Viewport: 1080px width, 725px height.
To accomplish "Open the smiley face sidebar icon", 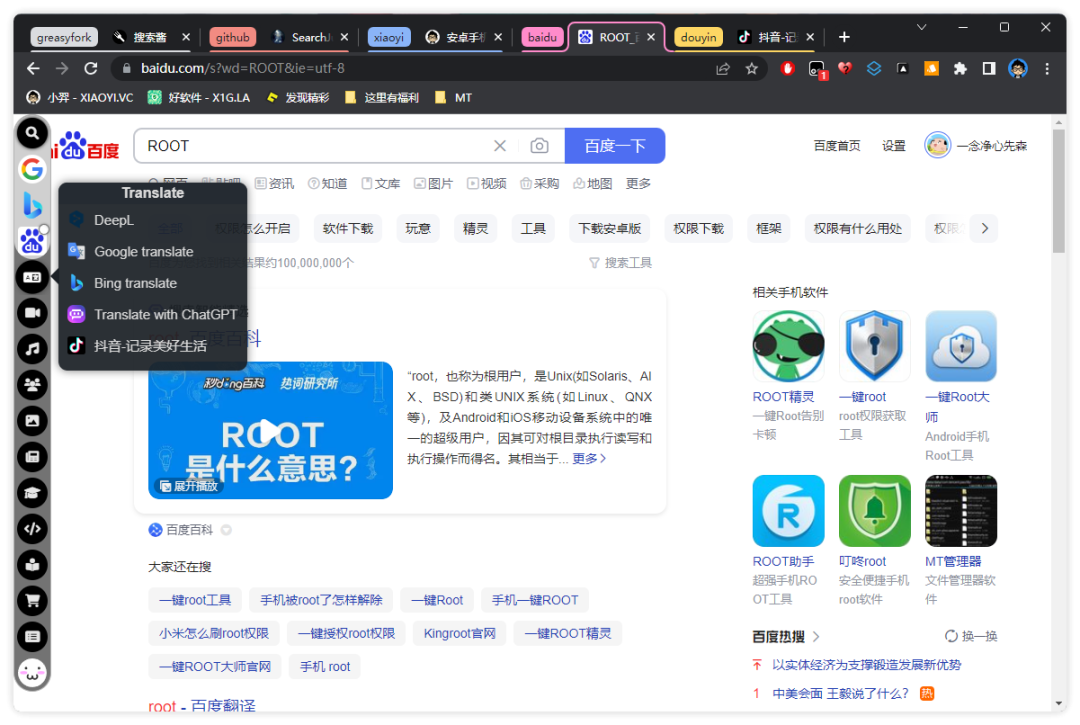I will 32,673.
